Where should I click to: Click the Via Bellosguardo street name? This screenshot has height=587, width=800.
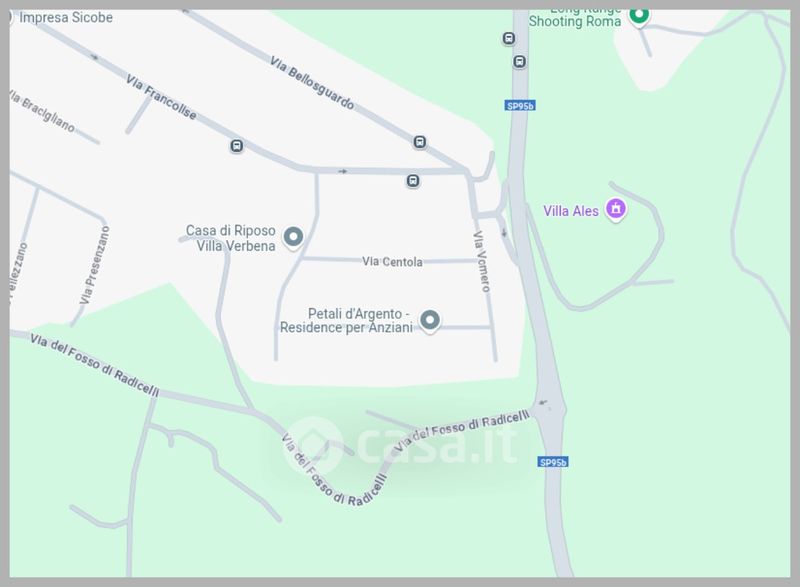tap(312, 83)
